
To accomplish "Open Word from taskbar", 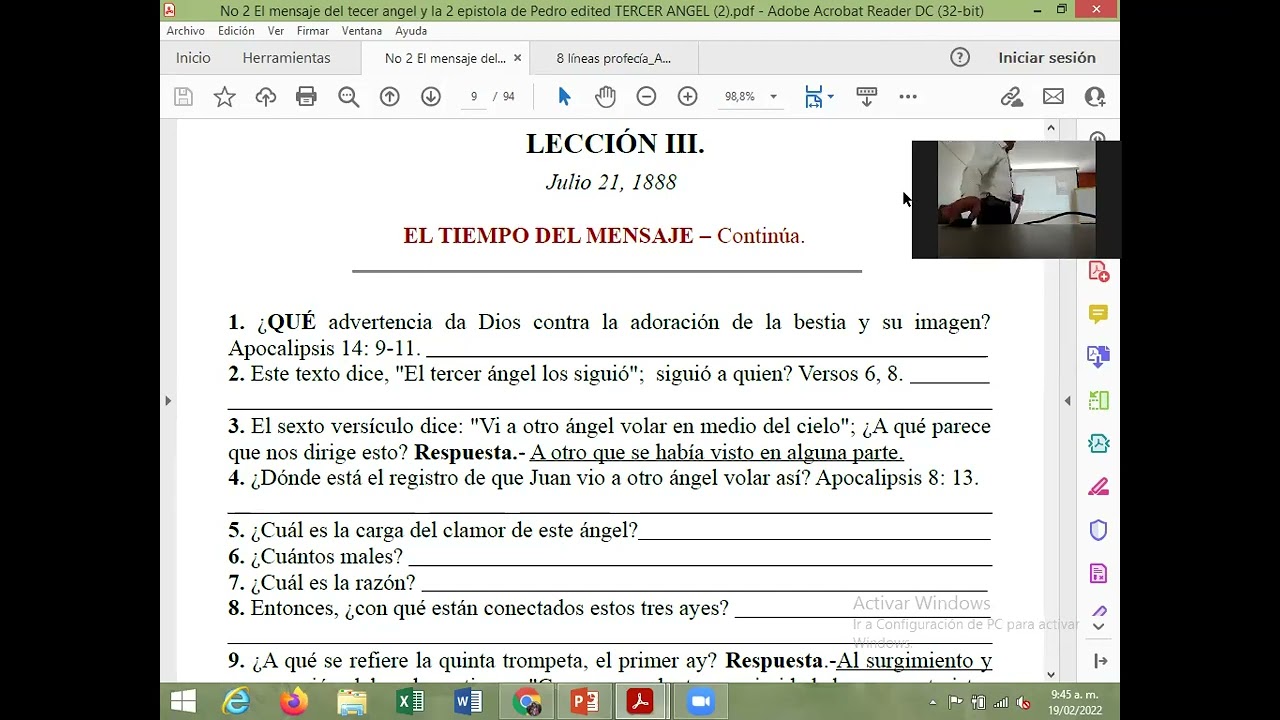I will (468, 702).
